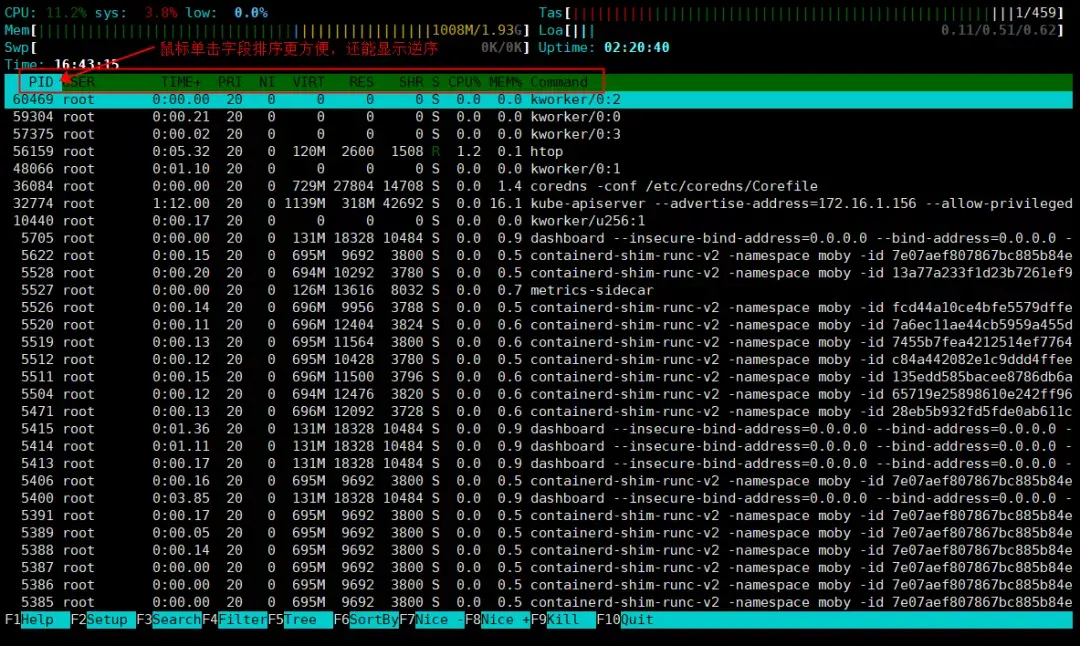Open F1 Help in the bottom bar
1080x646 pixels.
(37, 619)
